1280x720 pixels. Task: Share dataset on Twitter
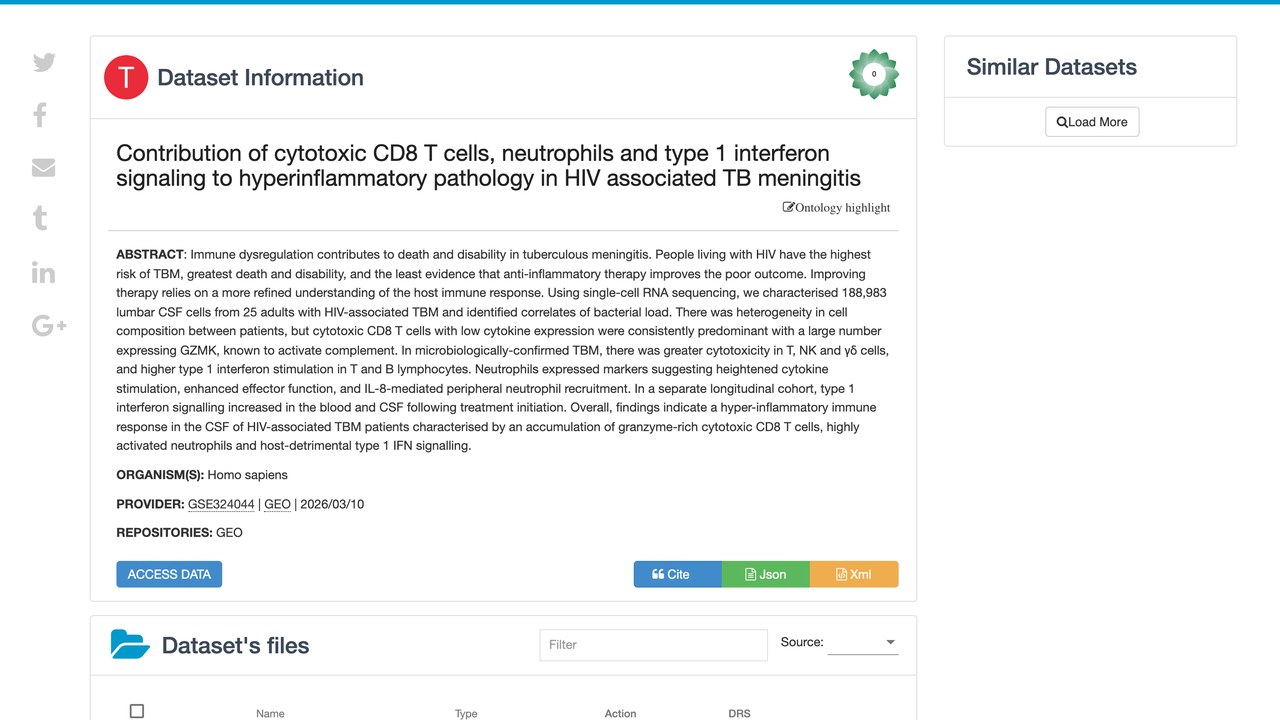point(44,62)
